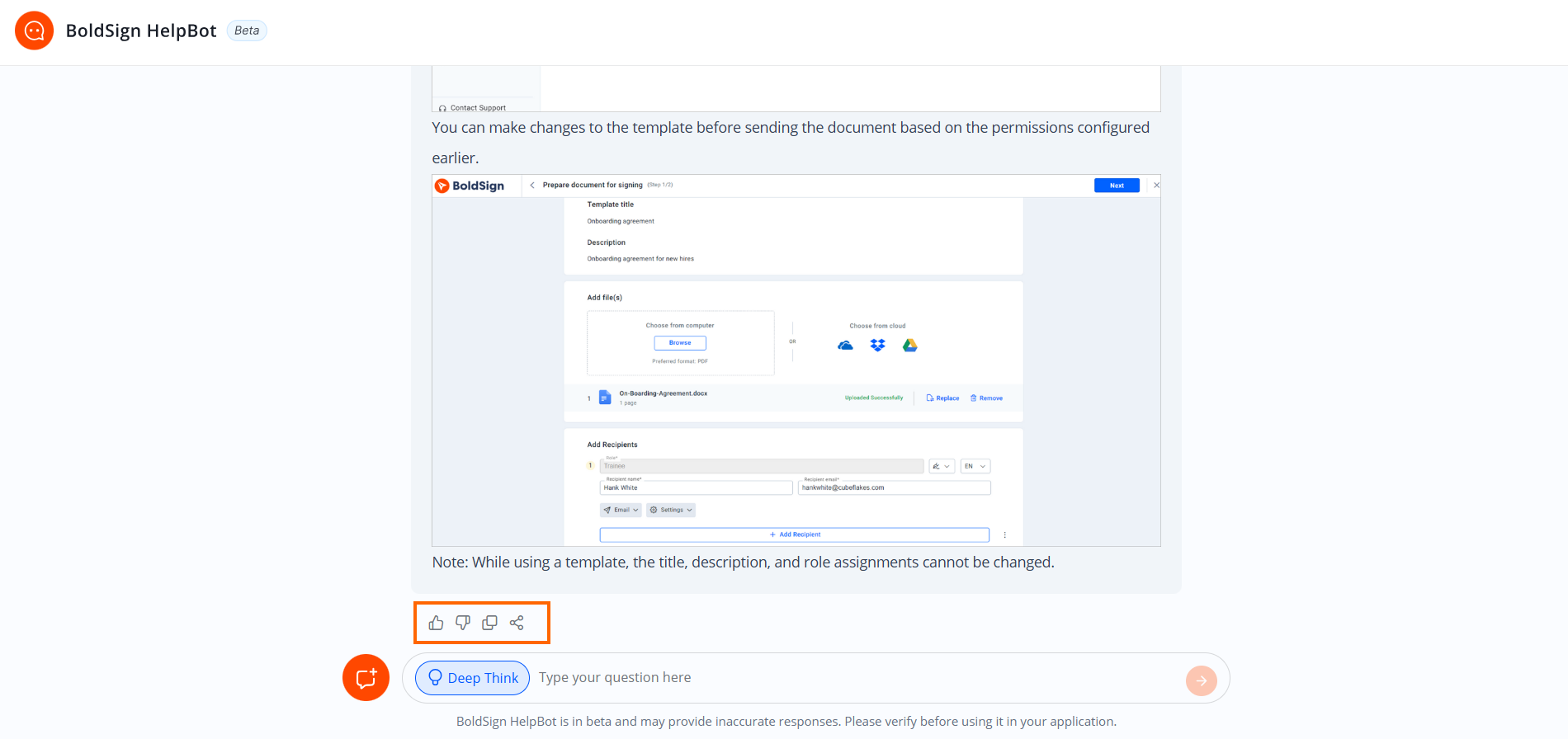Copy the bot response to clipboard
Screen dimensions: 1568x739
coord(489,623)
